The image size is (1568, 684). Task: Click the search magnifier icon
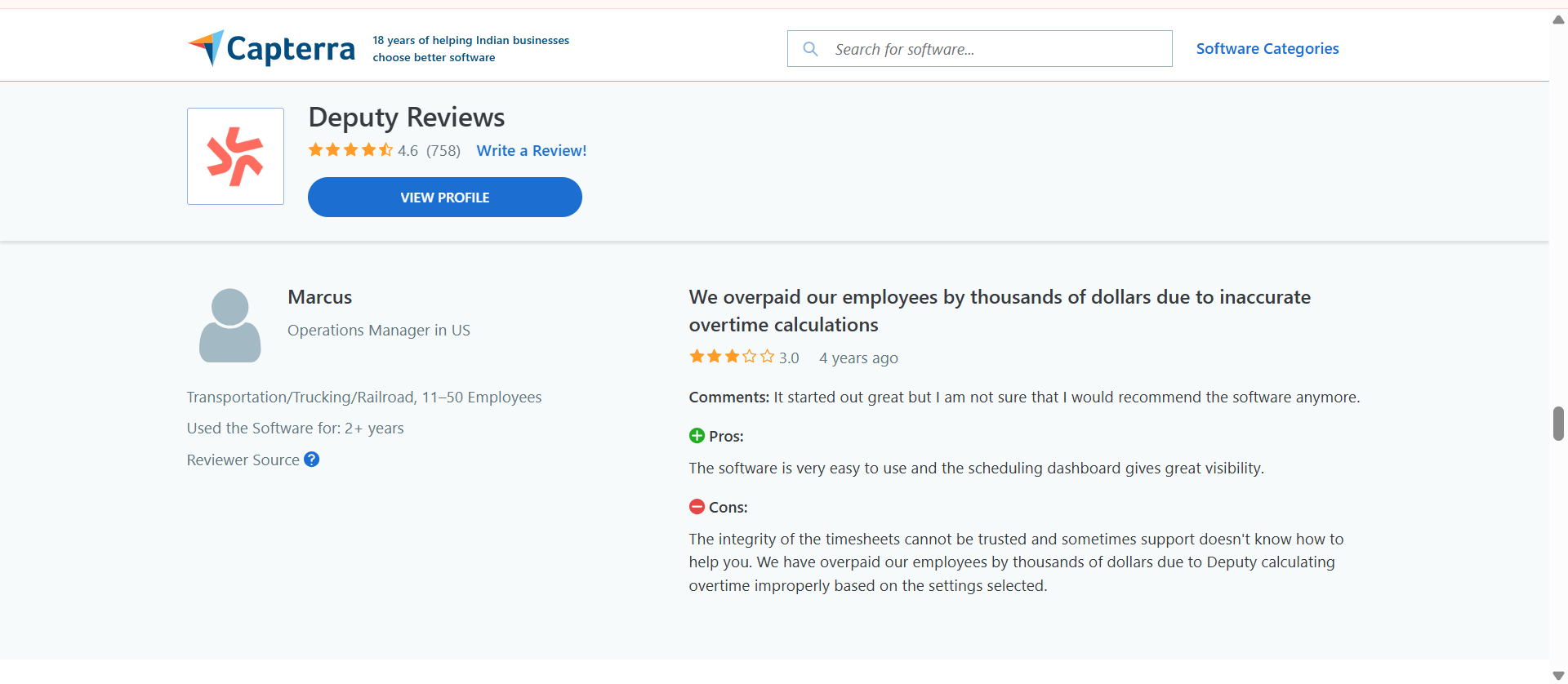(810, 49)
